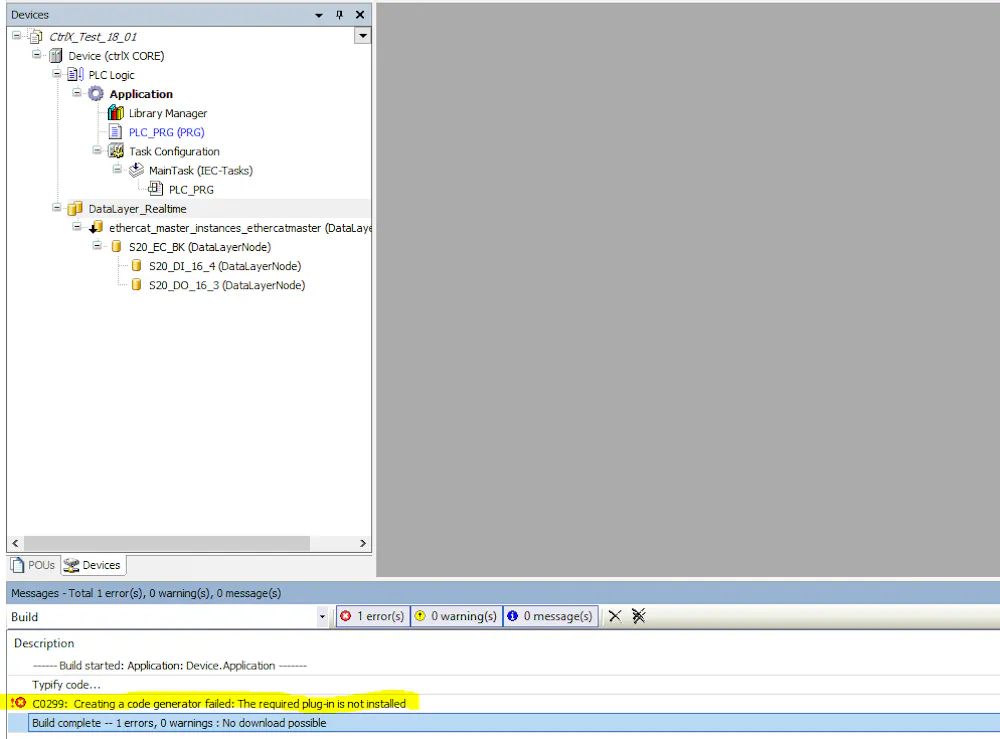Collapse the DataLayer_Realtime node
The width and height of the screenshot is (1000, 739).
pyautogui.click(x=56, y=208)
